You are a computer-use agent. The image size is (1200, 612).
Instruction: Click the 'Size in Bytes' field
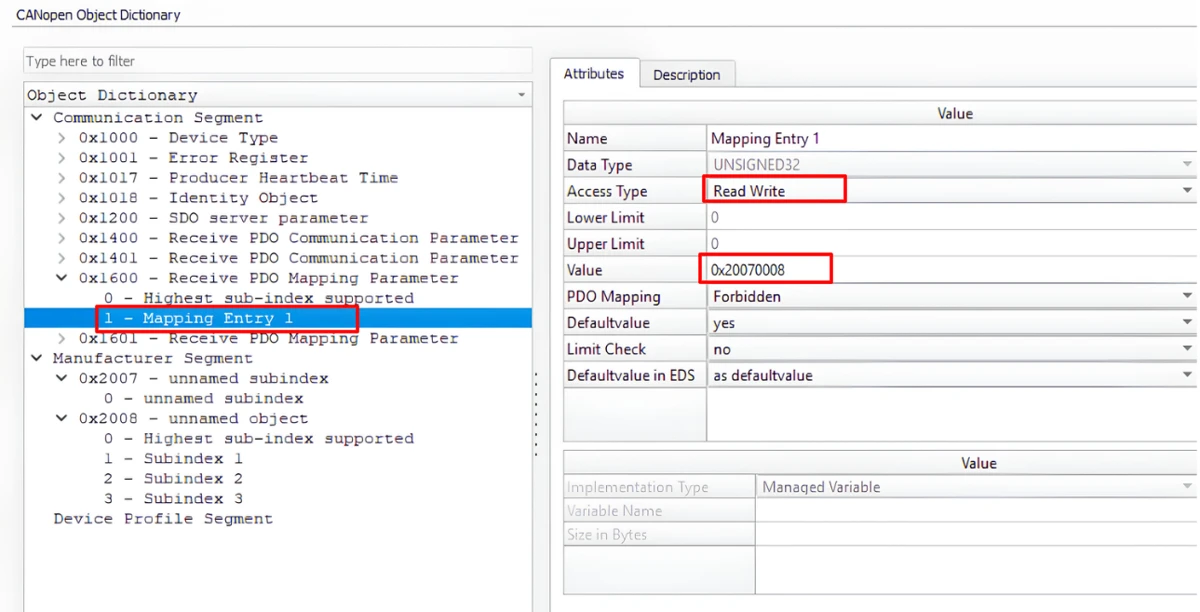975,535
